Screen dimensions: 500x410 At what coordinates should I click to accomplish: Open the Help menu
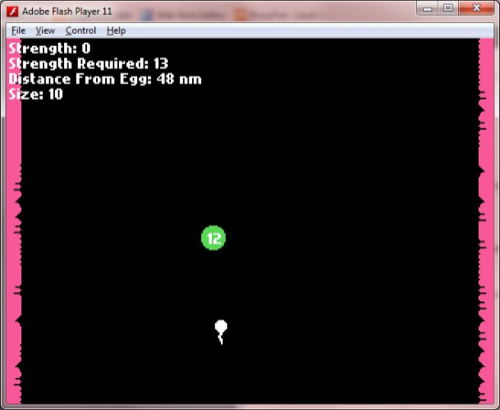click(x=116, y=31)
